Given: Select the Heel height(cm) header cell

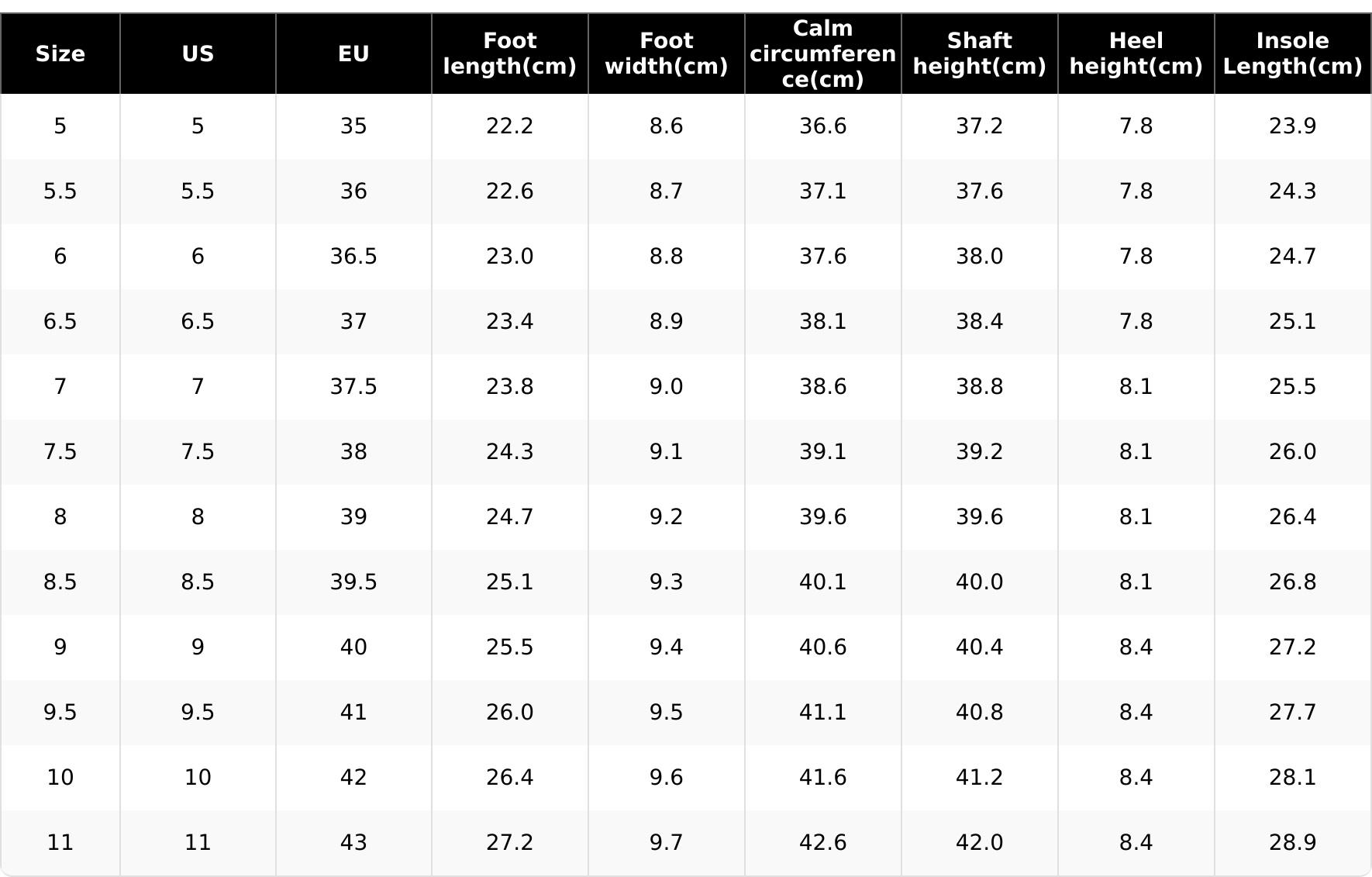Looking at the screenshot, I should [1136, 54].
